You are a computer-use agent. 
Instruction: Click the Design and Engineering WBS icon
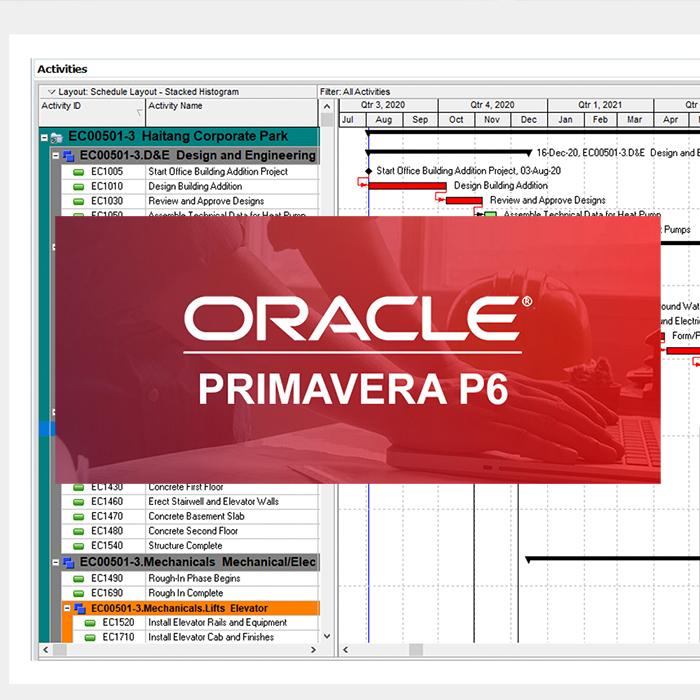point(69,156)
